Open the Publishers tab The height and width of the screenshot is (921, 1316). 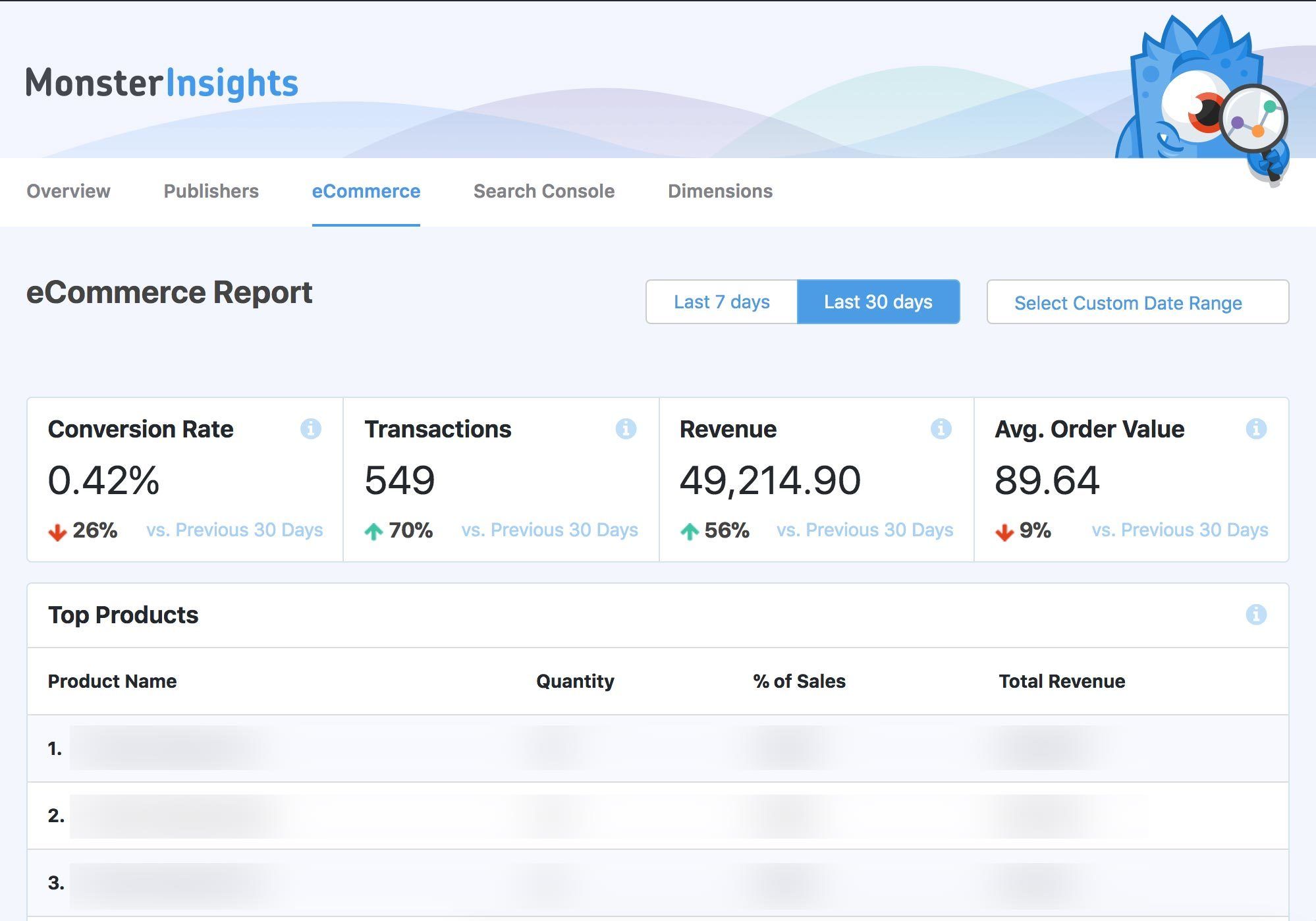(x=211, y=191)
